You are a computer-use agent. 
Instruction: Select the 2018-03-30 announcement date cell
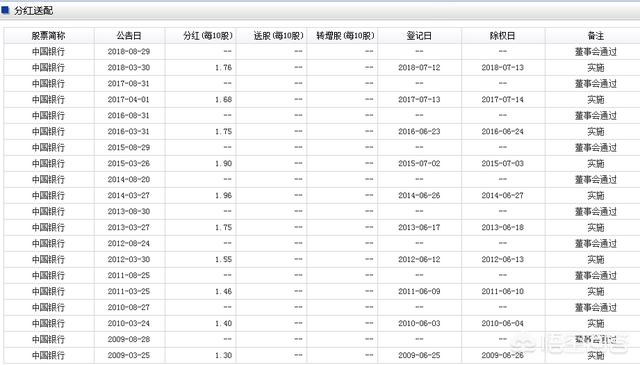click(x=129, y=68)
